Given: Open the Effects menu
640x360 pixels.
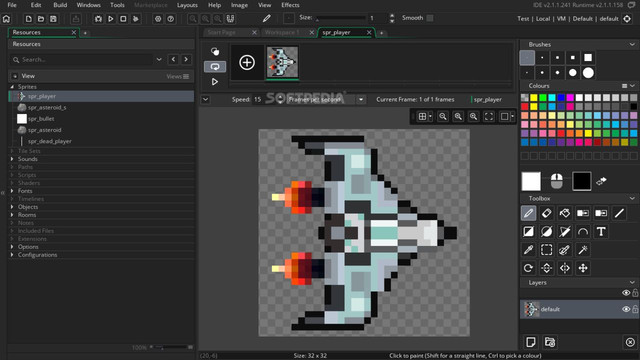Looking at the screenshot, I should click(290, 5).
